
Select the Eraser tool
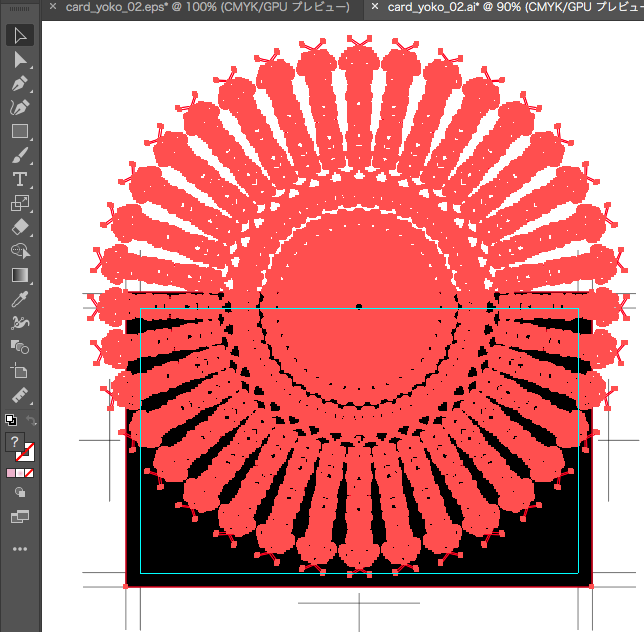[x=20, y=227]
